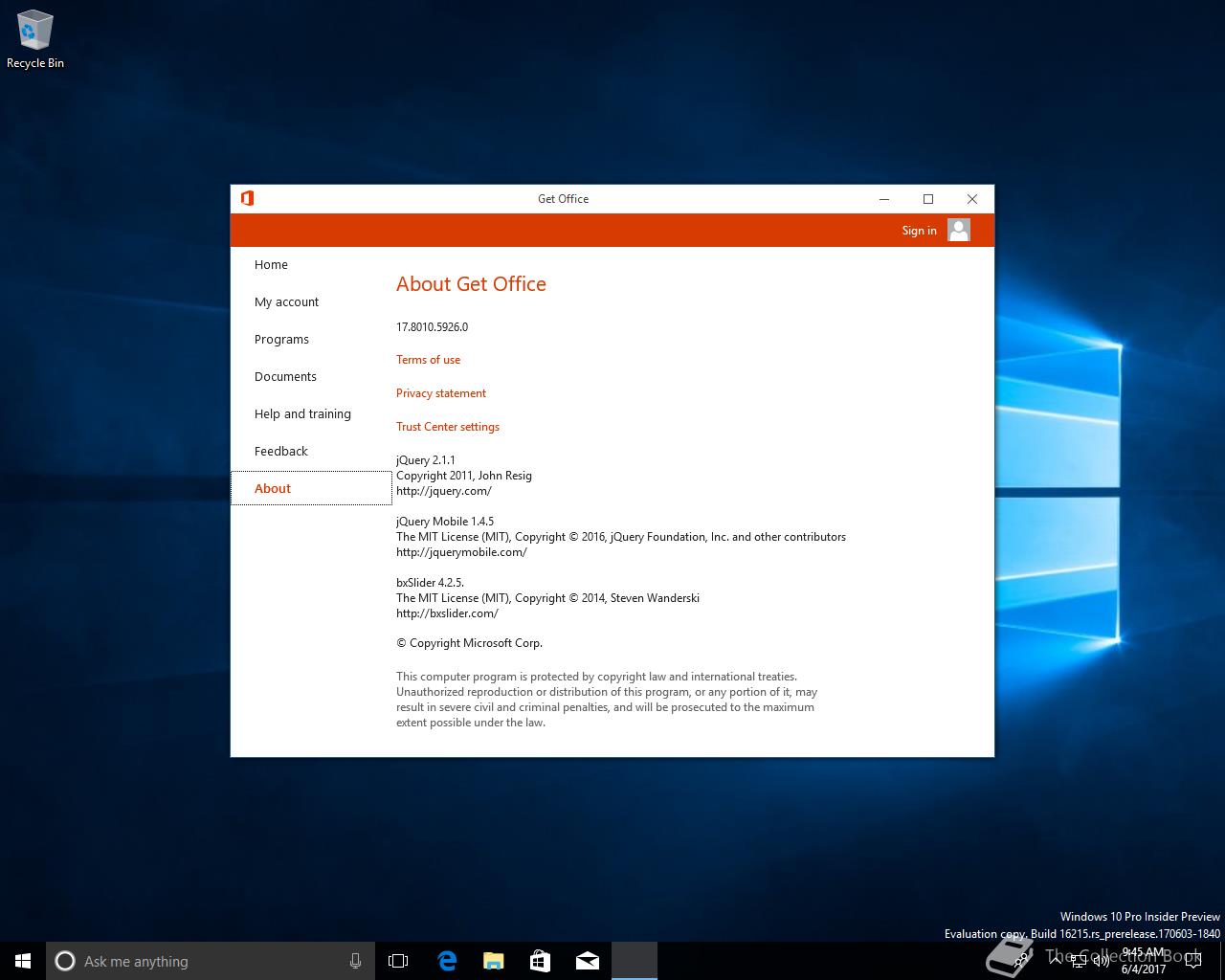This screenshot has height=980, width=1225.
Task: Launch Microsoft Edge from taskbar
Action: click(x=446, y=961)
